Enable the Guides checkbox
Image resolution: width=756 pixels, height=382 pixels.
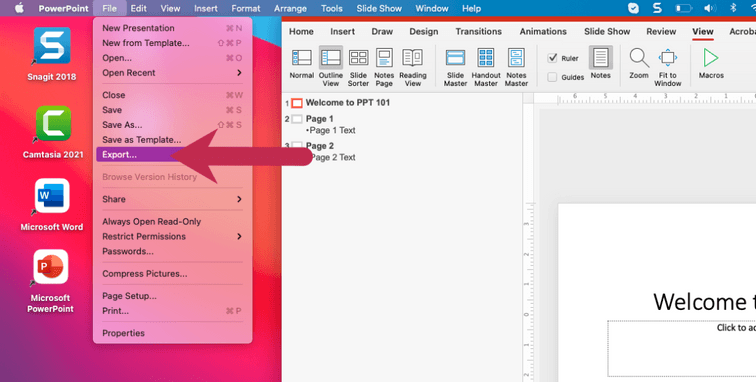(x=553, y=77)
